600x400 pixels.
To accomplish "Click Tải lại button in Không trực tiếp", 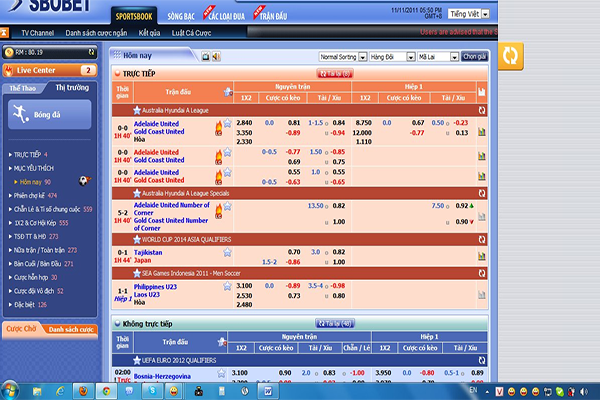I will (335, 324).
